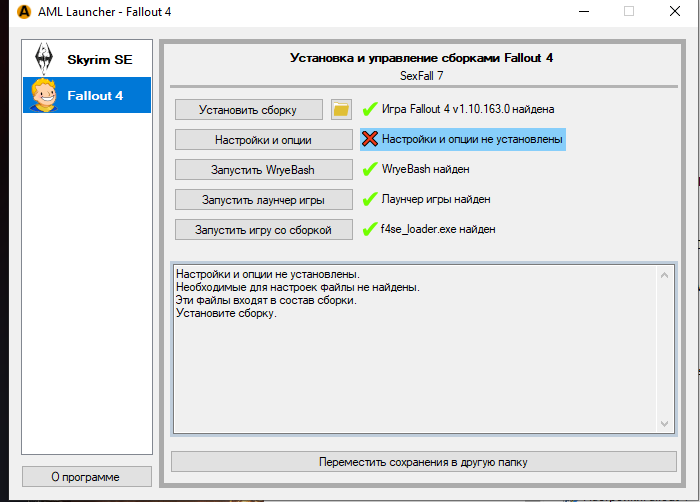The width and height of the screenshot is (700, 502).
Task: Open Настройки и опции
Action: [x=263, y=139]
